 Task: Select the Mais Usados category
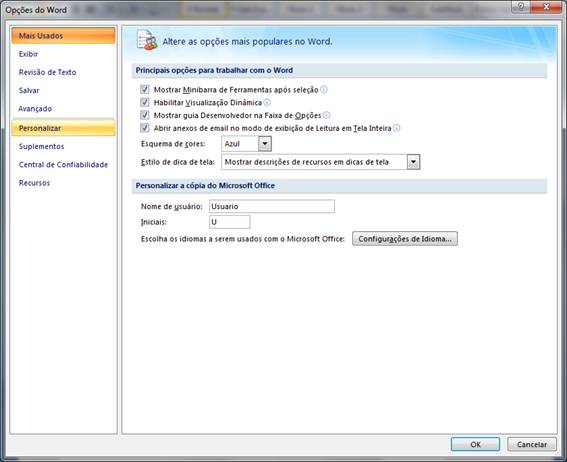pyautogui.click(x=63, y=35)
